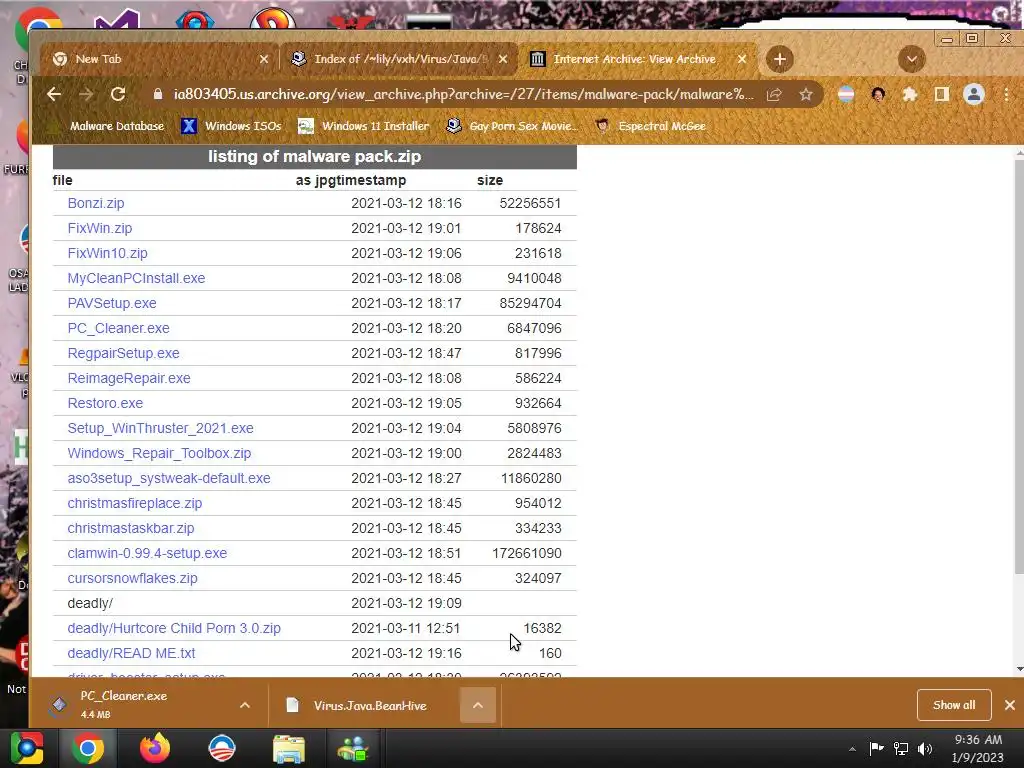Reload the current archive page

pos(118,94)
